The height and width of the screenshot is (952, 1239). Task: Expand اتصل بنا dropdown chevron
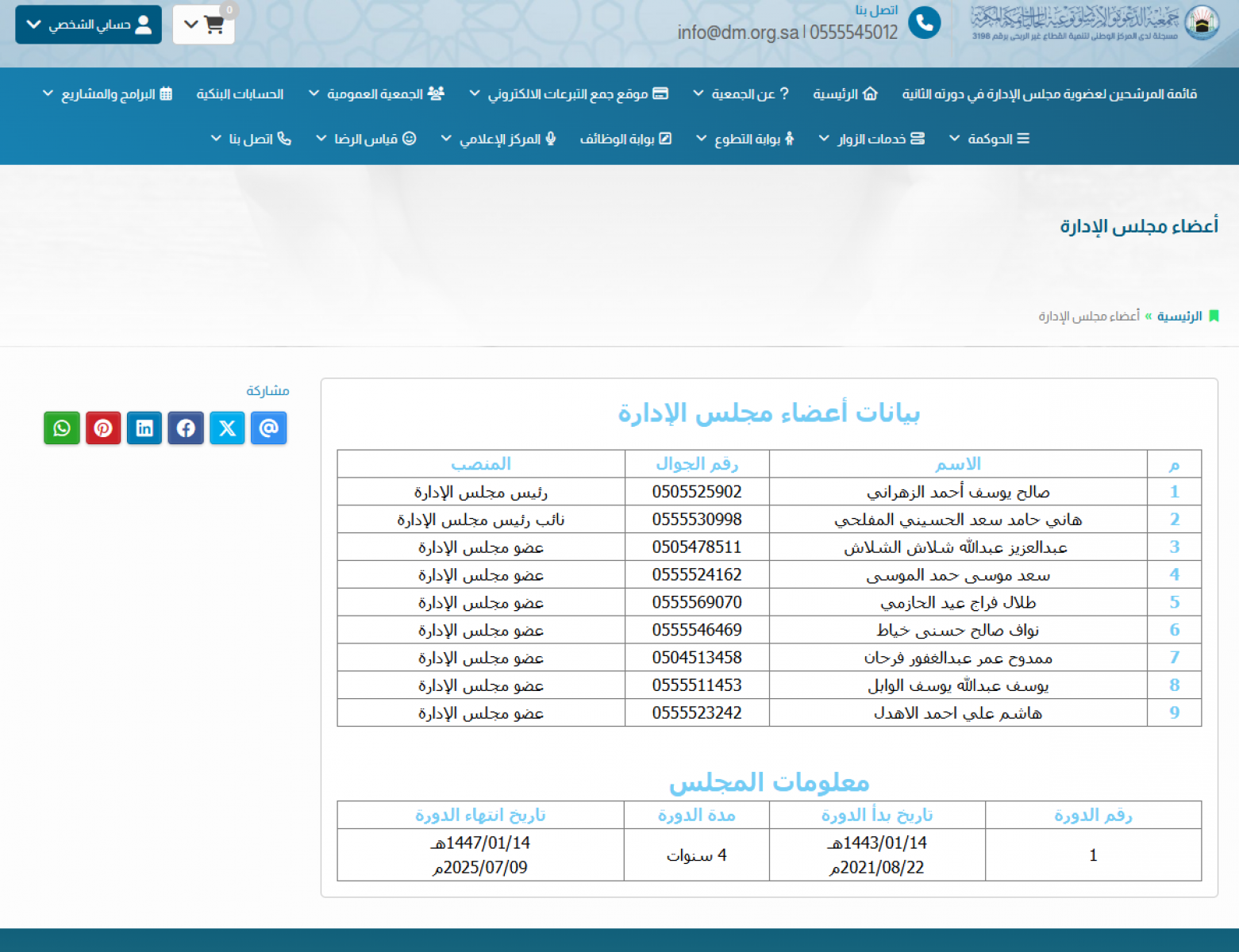[216, 139]
